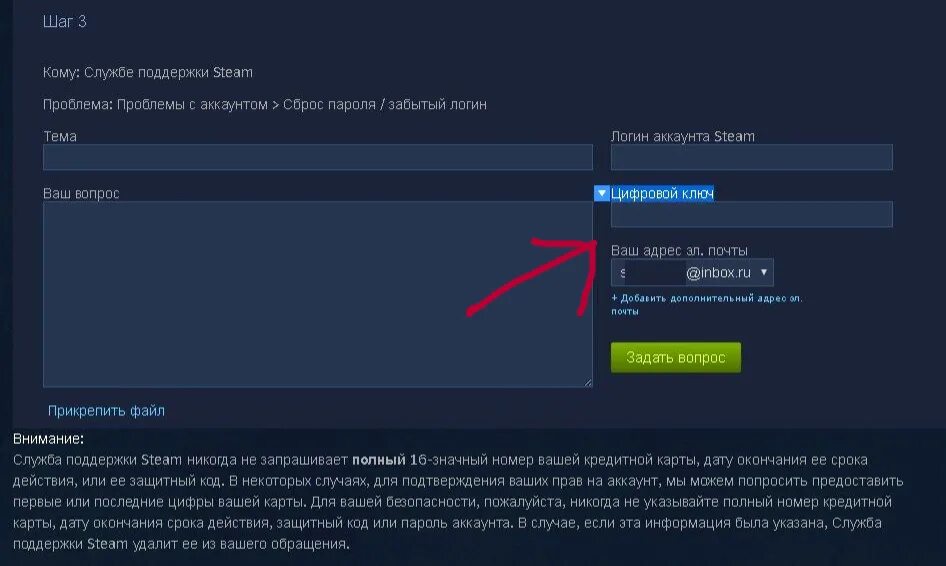This screenshot has width=946, height=566.
Task: Open the Прикрепить файл link
Action: (106, 411)
